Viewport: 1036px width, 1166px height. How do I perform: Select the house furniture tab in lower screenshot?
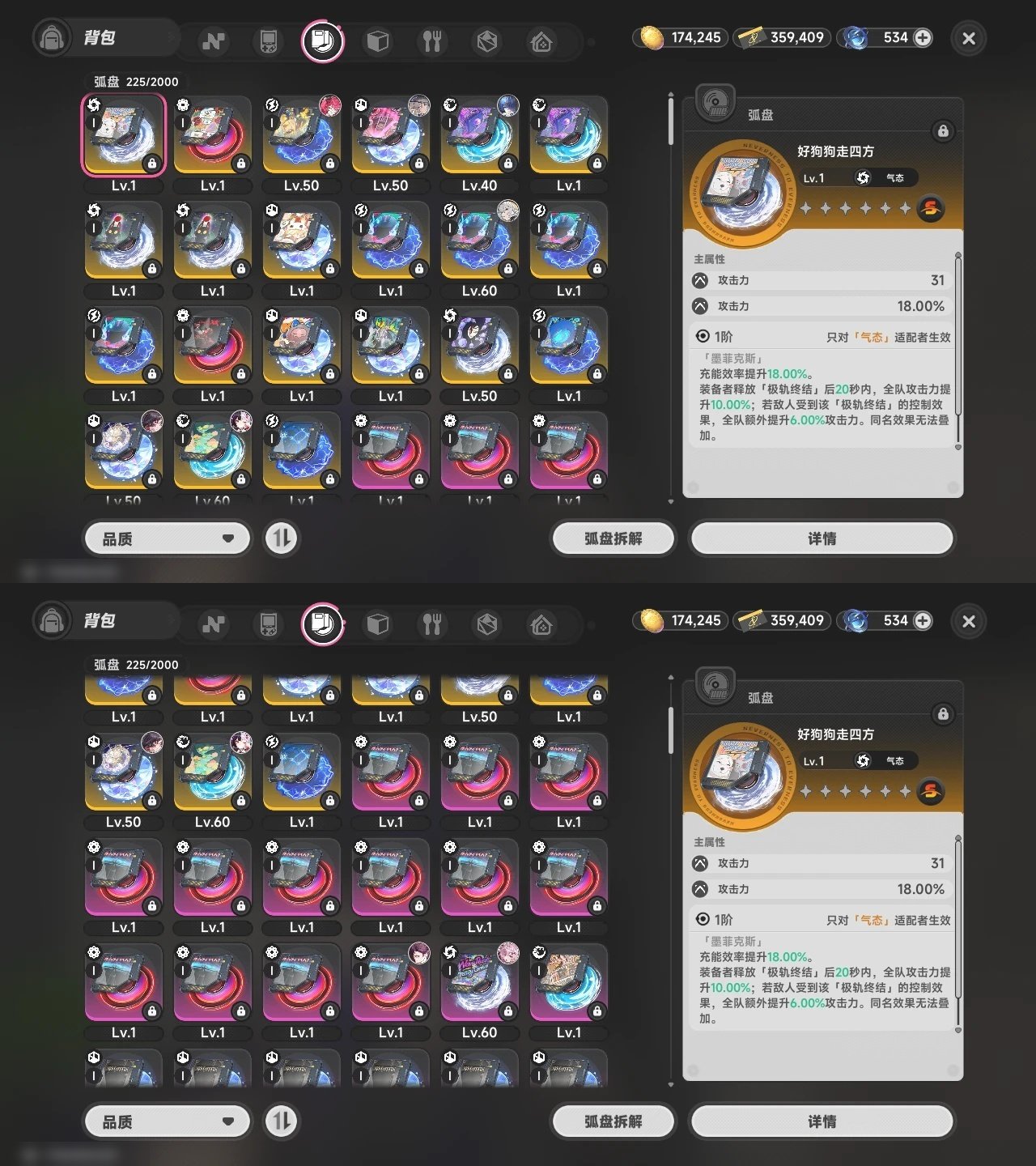541,623
